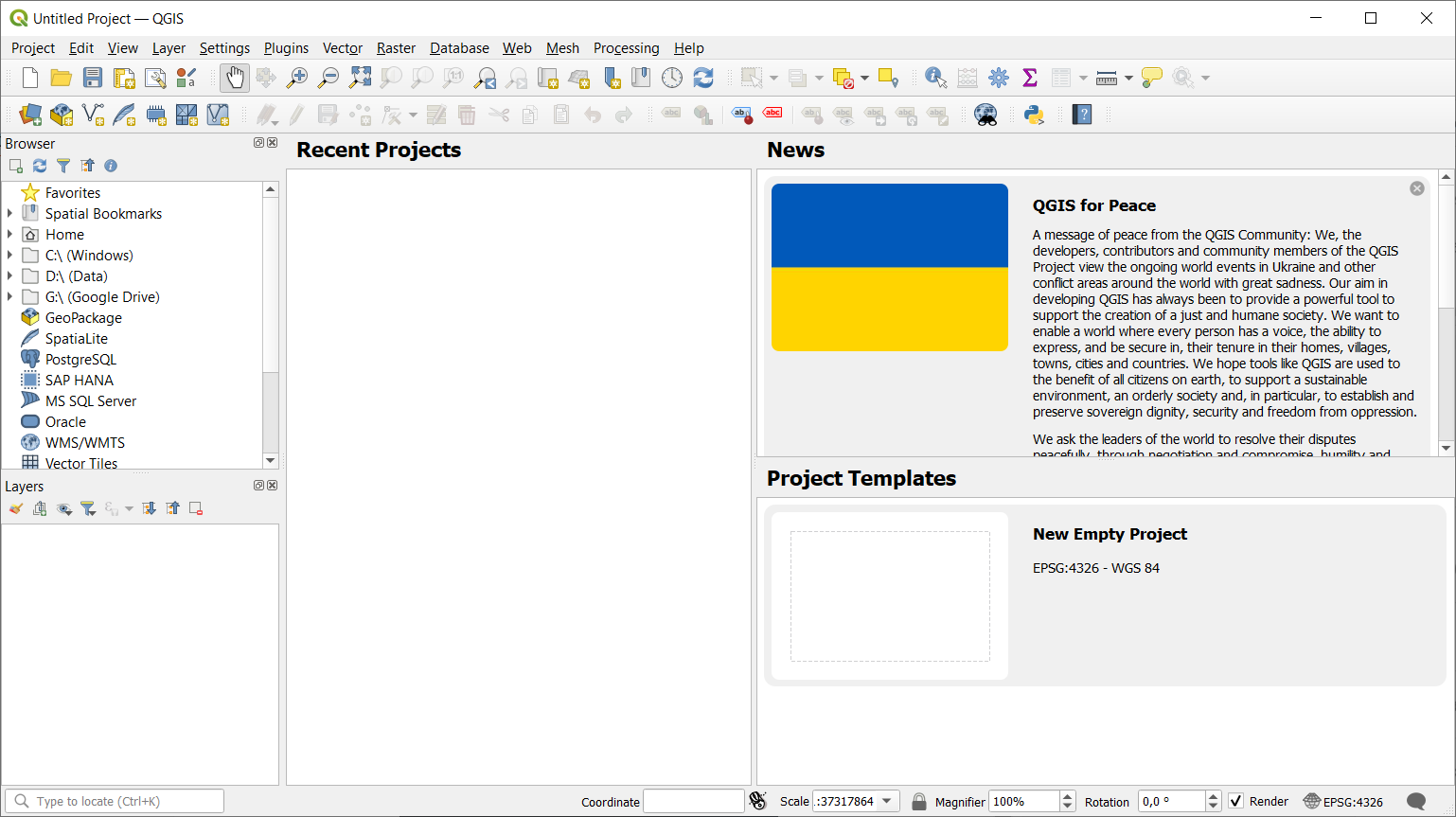Toggle the Render checkbox
The height and width of the screenshot is (817, 1456).
(1236, 801)
